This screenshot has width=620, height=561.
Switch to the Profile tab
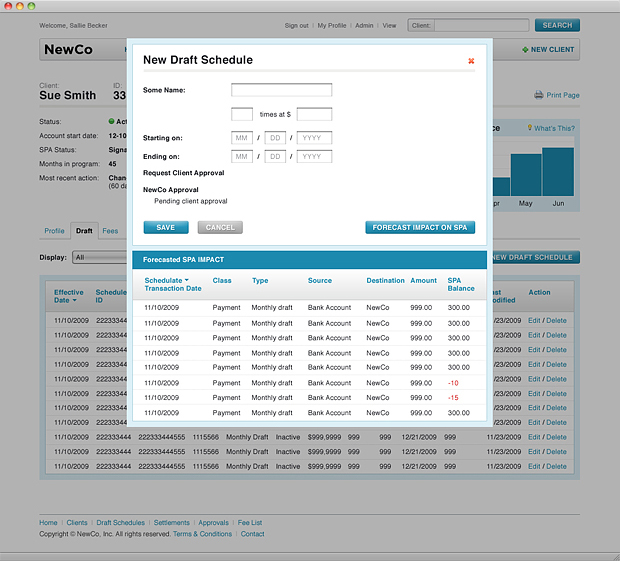tap(54, 231)
